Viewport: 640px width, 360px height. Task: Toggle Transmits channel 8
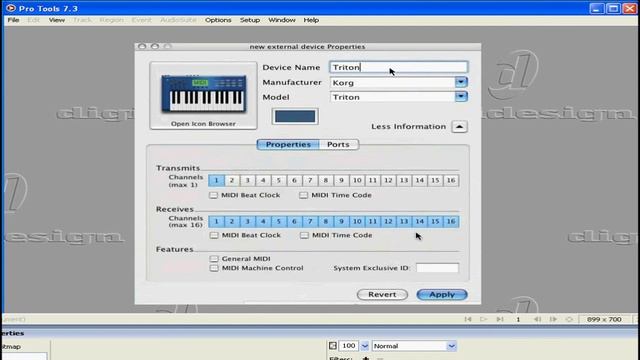(326, 180)
